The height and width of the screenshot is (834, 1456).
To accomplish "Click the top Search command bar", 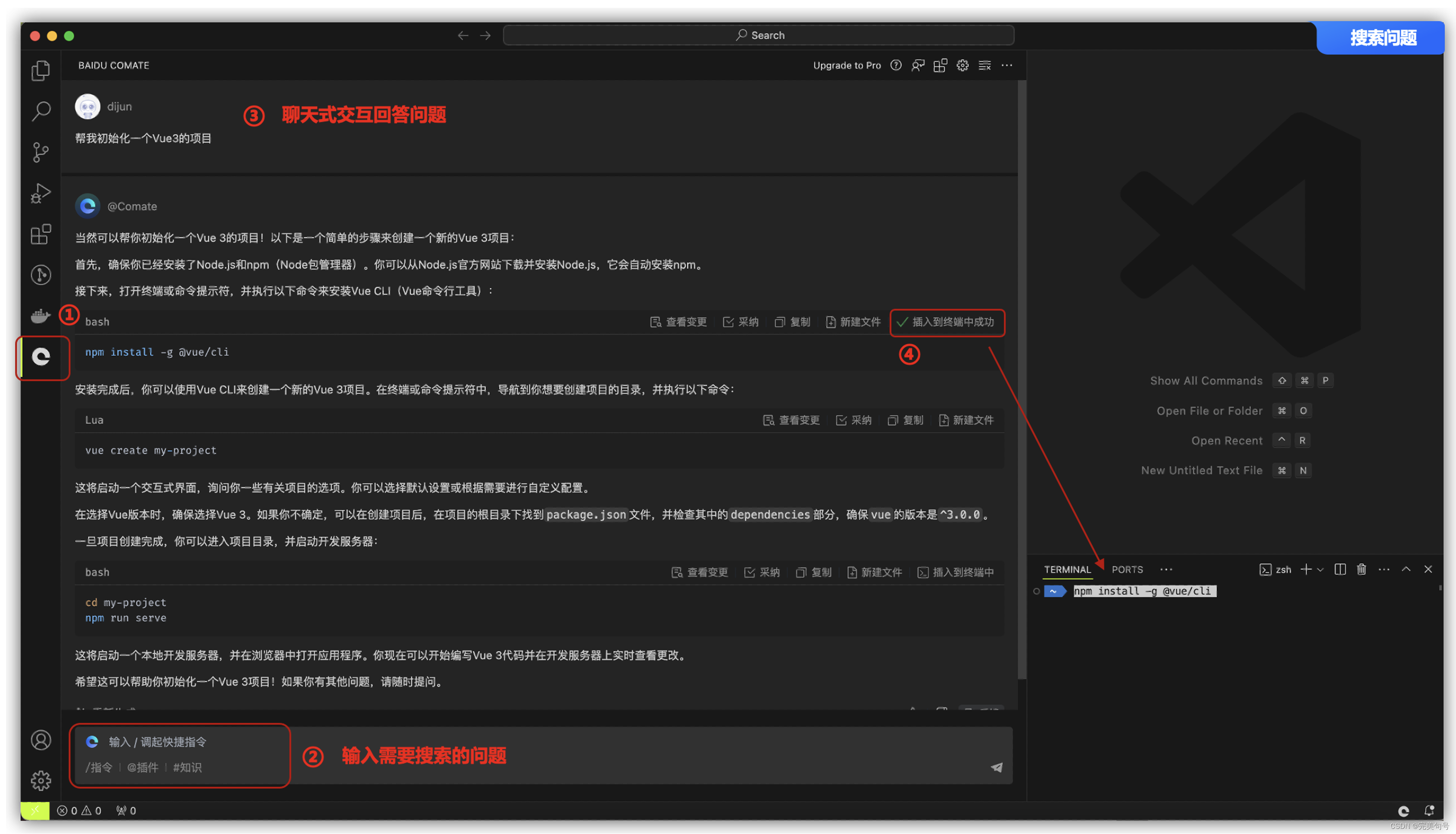I will point(759,35).
